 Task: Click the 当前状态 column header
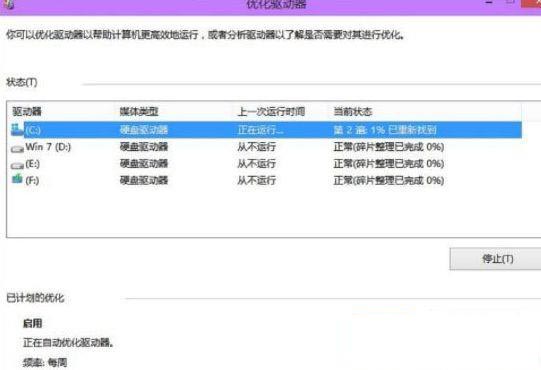(353, 111)
